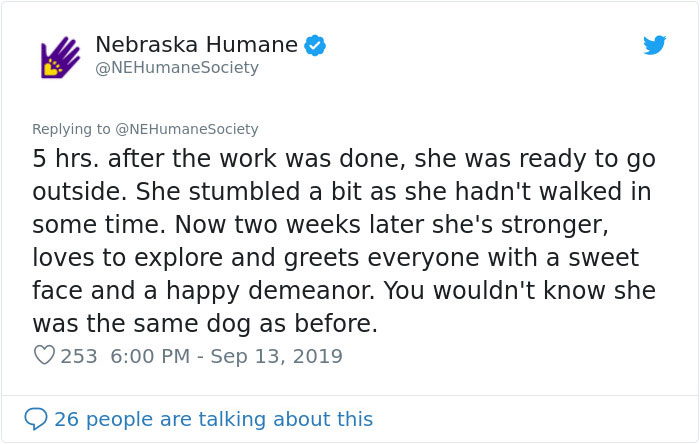Open the Nebraska Humane display name
The image size is (700, 444).
pyautogui.click(x=196, y=44)
